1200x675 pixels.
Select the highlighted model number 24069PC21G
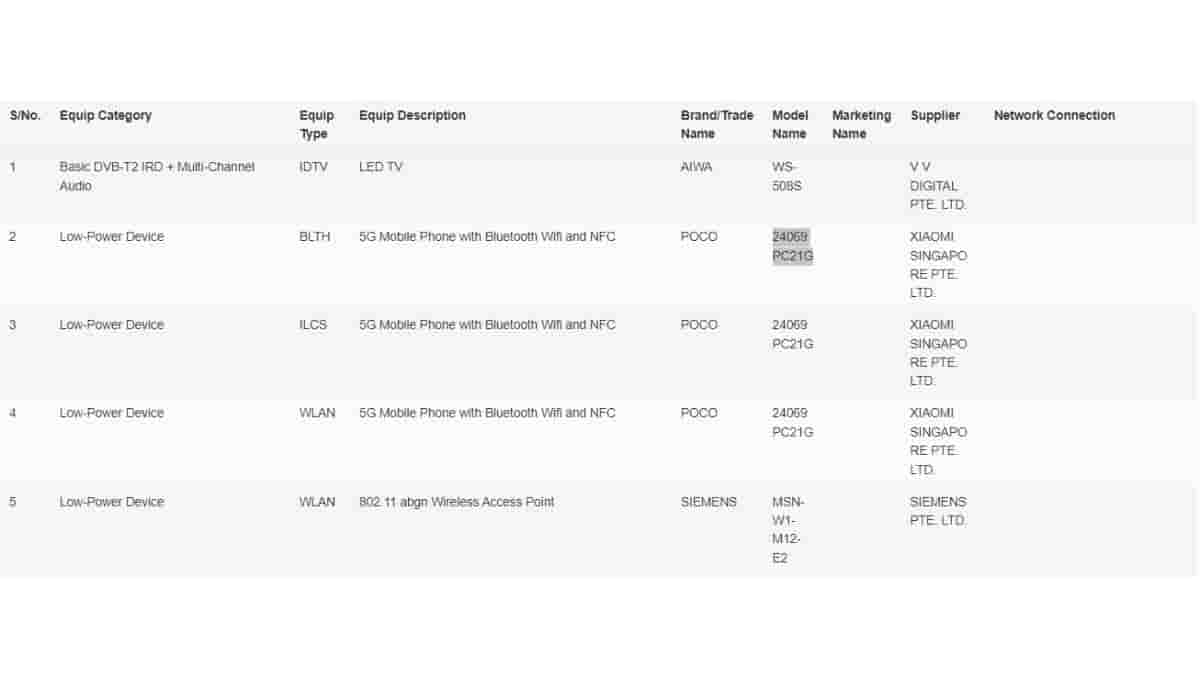pos(792,246)
